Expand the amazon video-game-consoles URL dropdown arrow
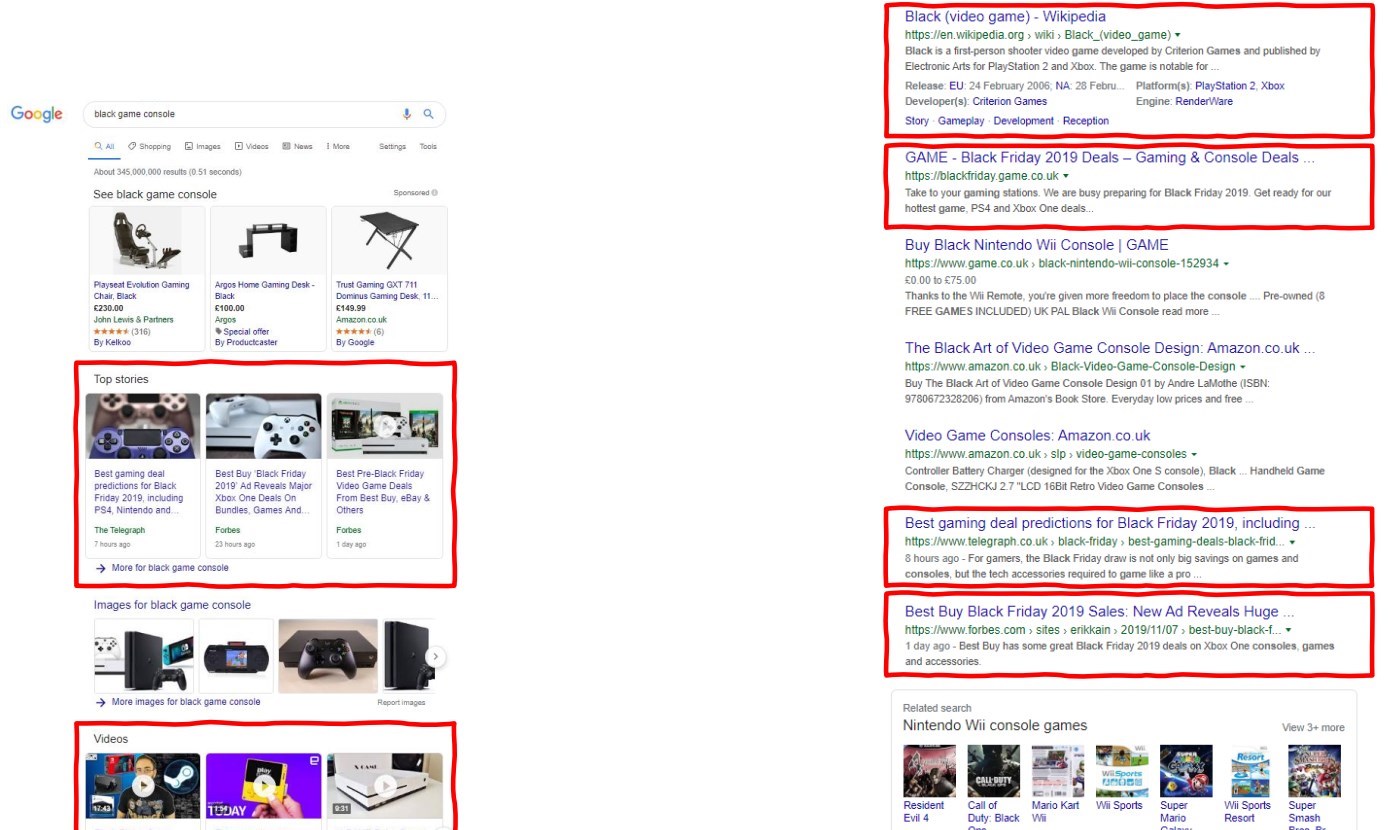This screenshot has height=830, width=1391. (1194, 455)
